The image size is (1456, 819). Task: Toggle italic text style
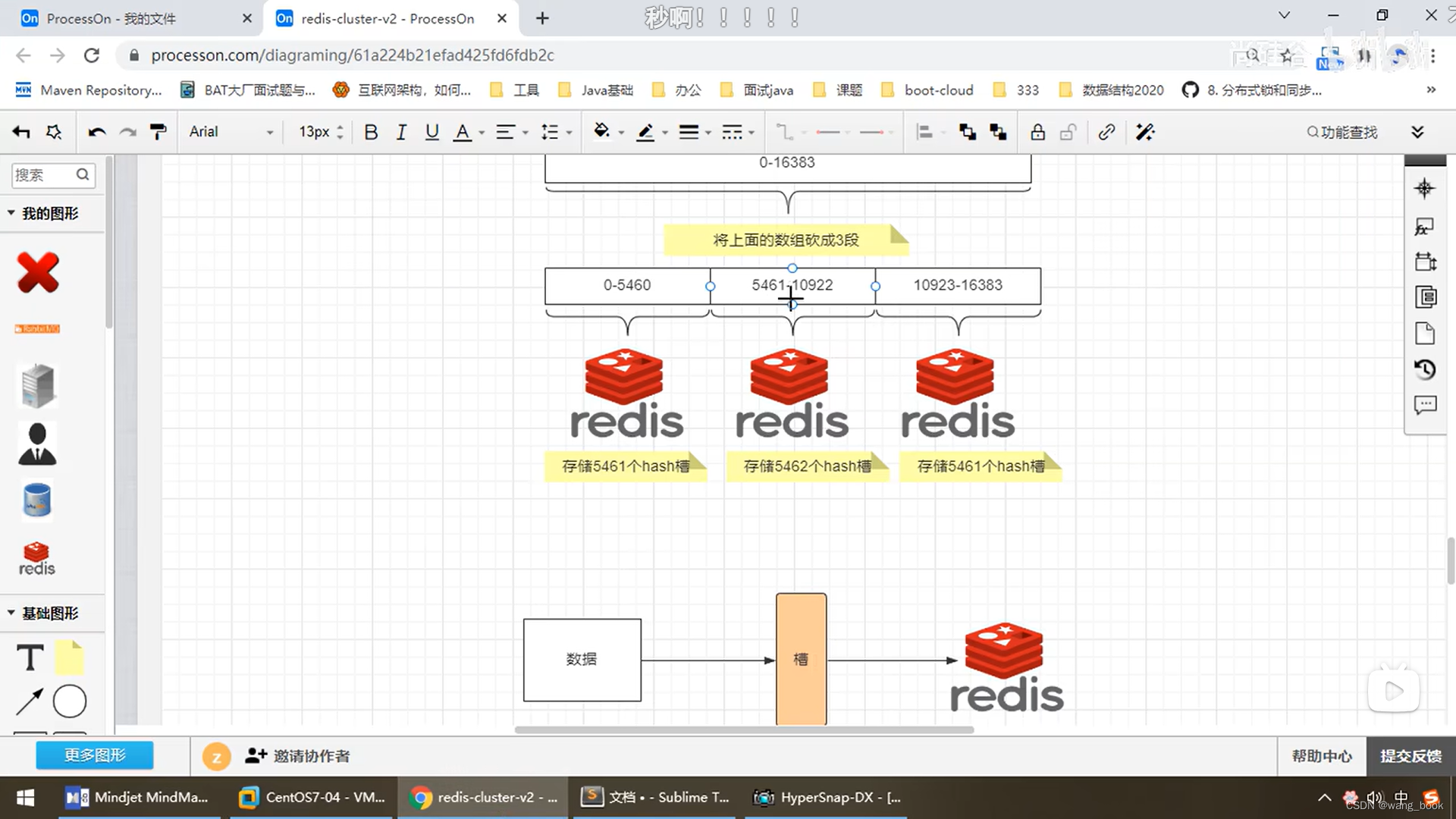pos(401,132)
